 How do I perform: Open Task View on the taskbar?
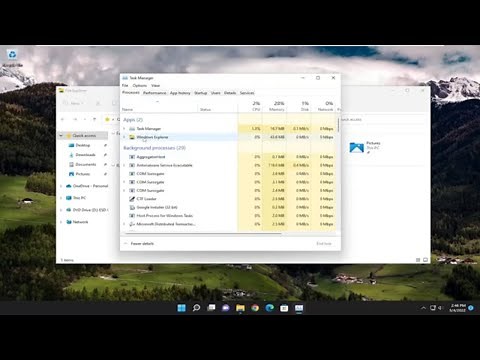[x=211, y=308]
